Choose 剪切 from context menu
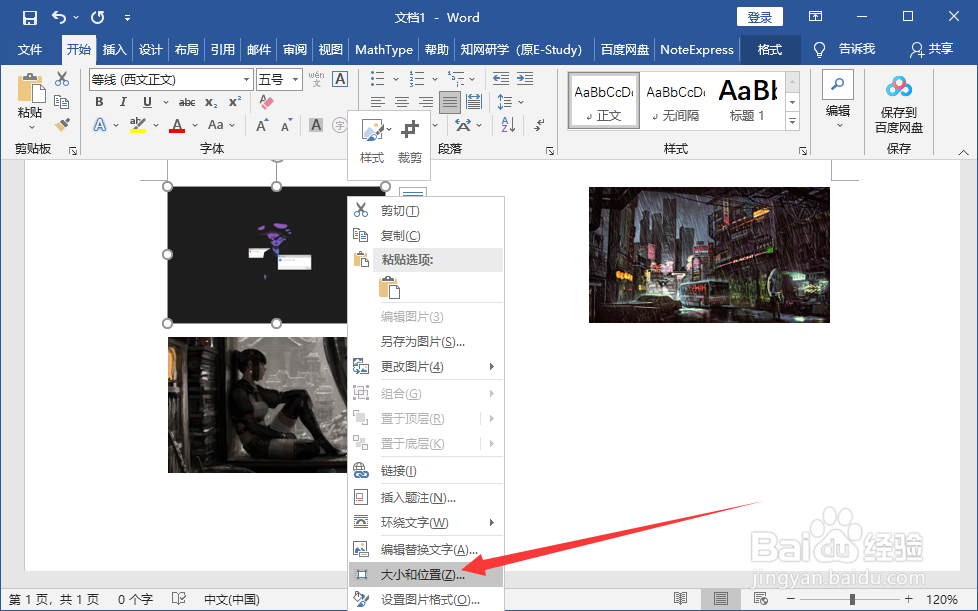The image size is (978, 611). (426, 211)
